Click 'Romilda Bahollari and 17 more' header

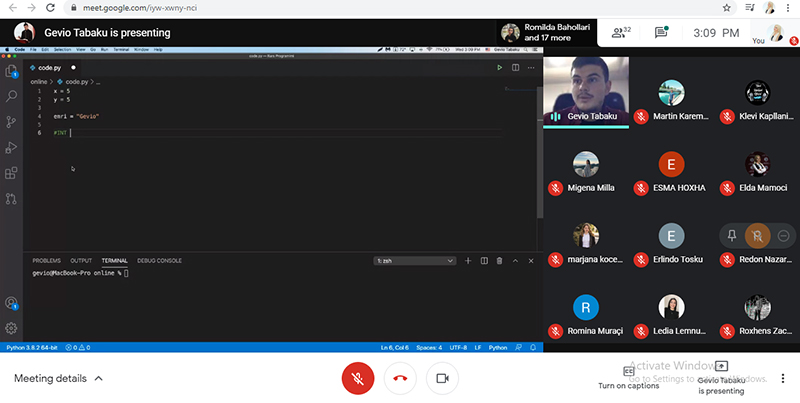coord(546,33)
